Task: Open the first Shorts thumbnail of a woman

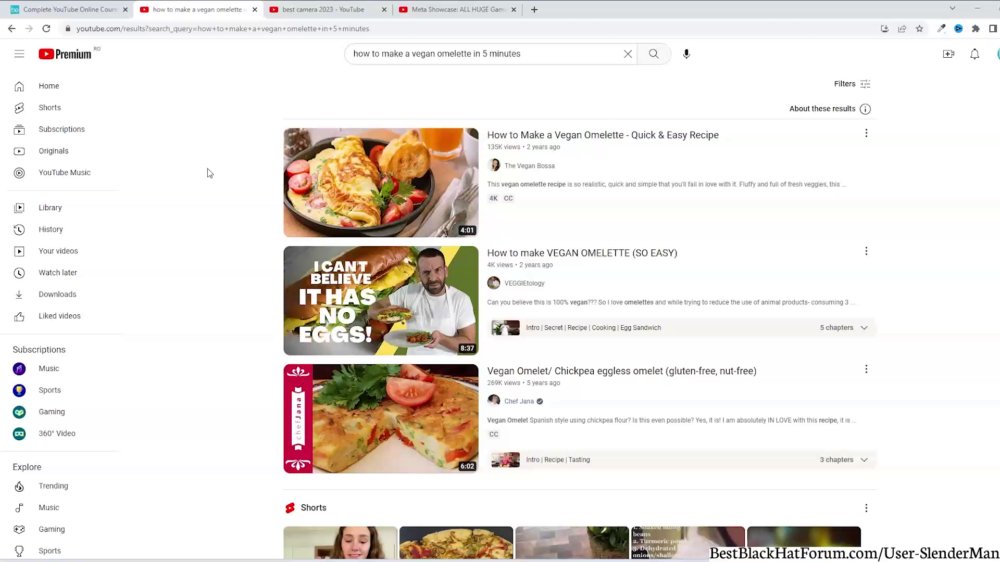Action: (341, 543)
